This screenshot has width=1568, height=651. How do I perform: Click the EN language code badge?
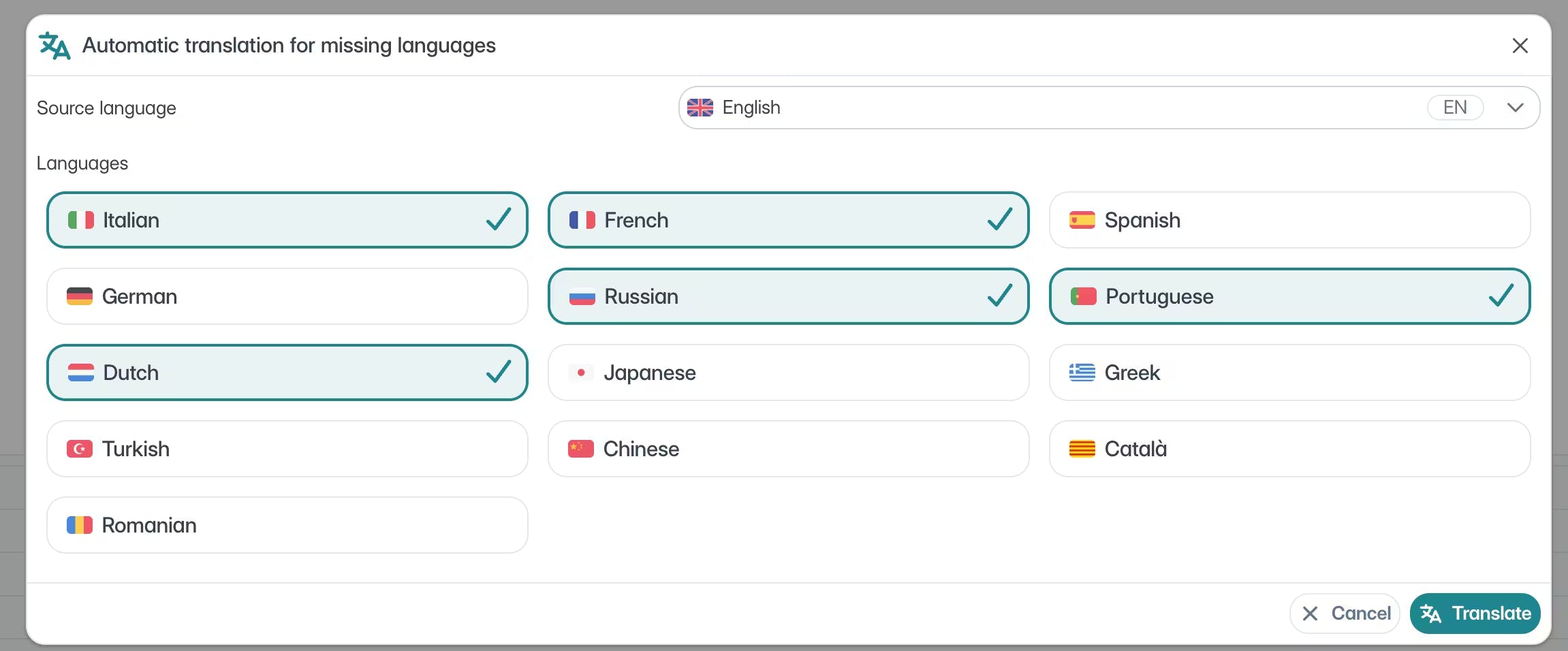click(1455, 108)
